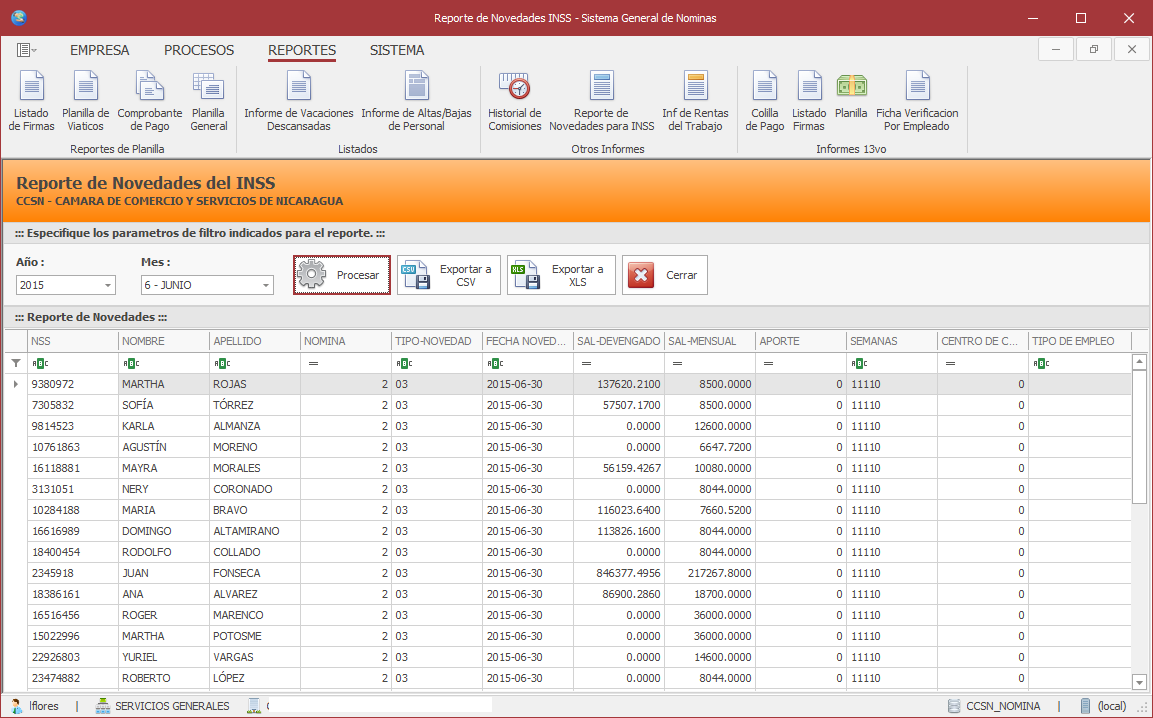Sort by SAL-MENSUAL column header
The image size is (1153, 718).
[x=710, y=341]
